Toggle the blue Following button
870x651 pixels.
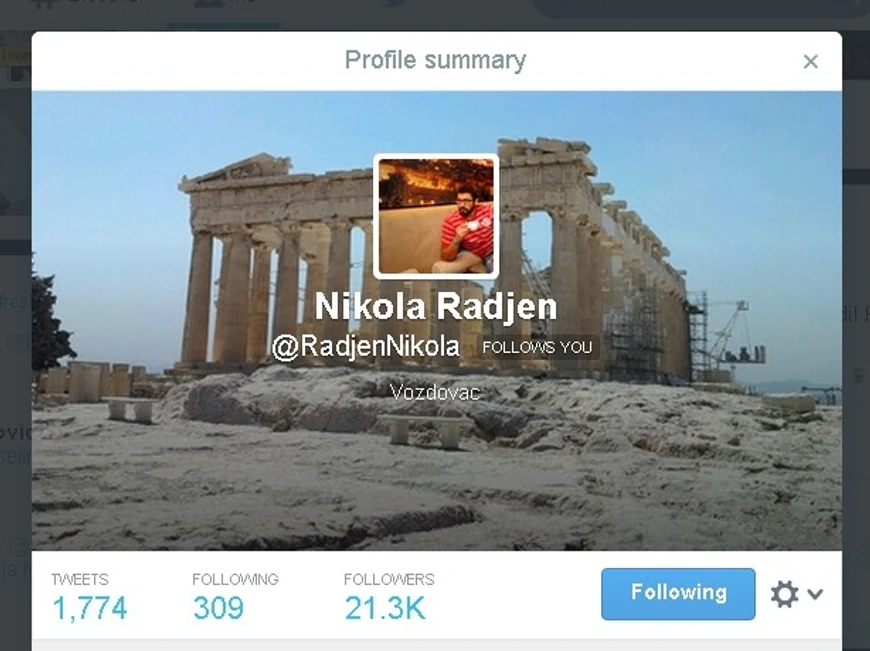[678, 593]
